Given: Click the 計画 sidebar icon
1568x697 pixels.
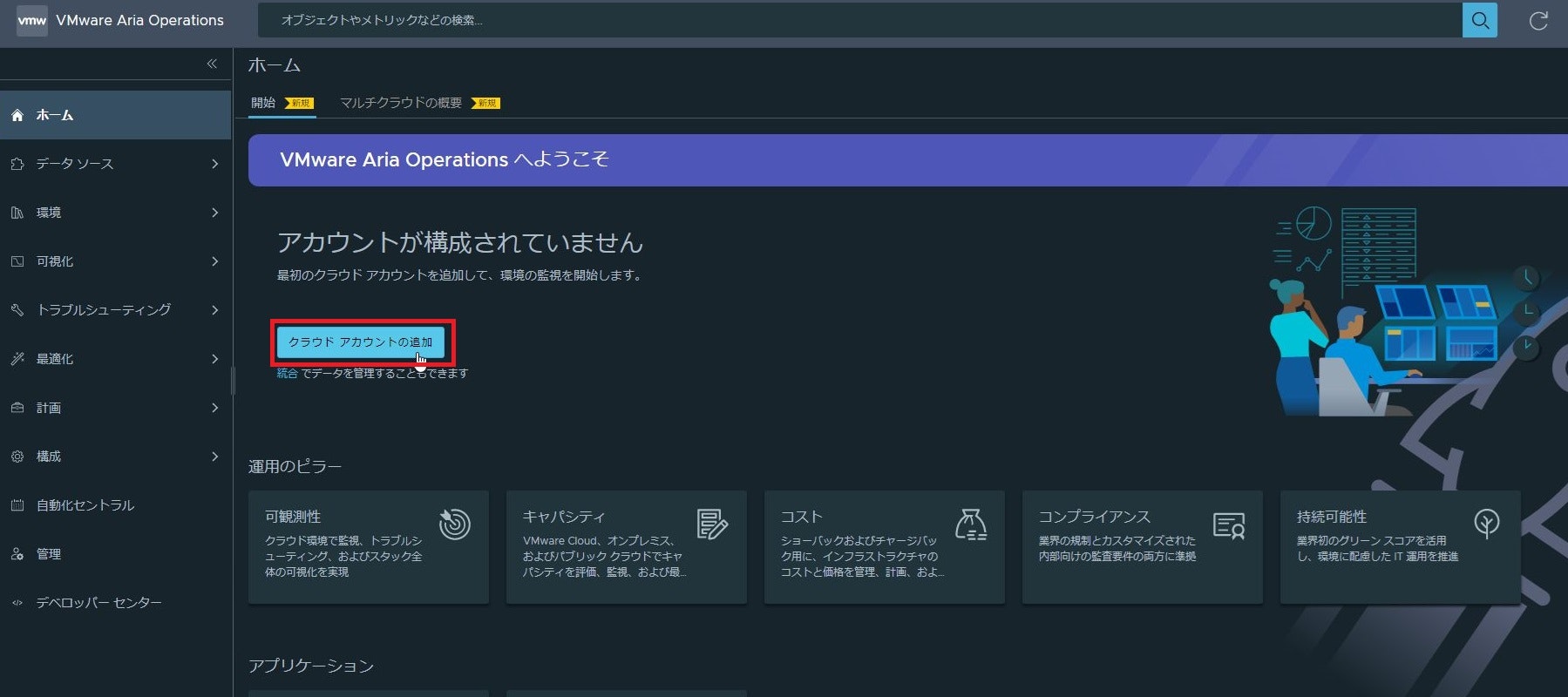Looking at the screenshot, I should pyautogui.click(x=17, y=408).
